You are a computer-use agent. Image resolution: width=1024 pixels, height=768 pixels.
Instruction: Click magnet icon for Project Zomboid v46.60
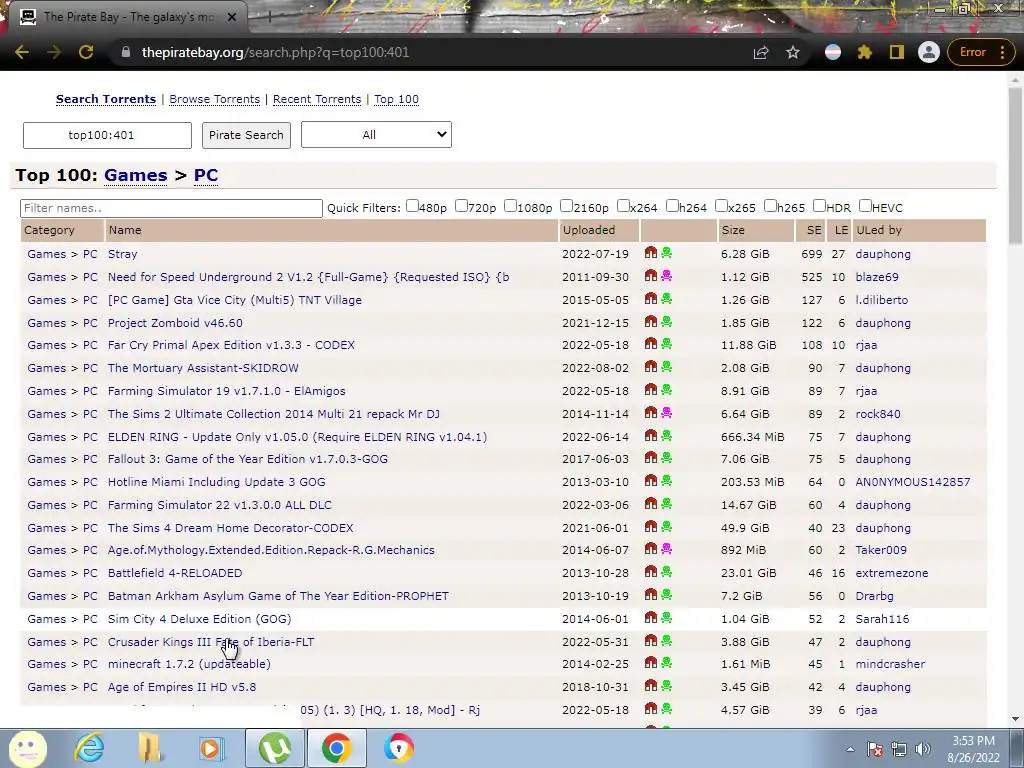click(x=650, y=321)
